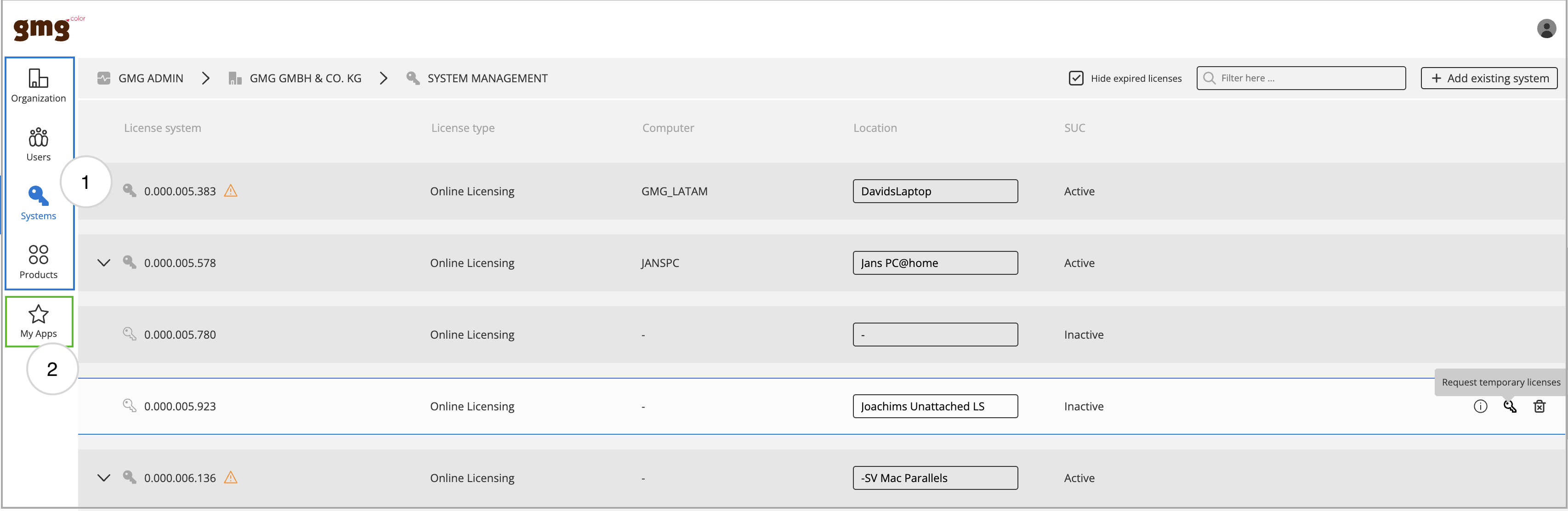Click the Add existing system button
The image size is (1568, 511).
[1488, 78]
